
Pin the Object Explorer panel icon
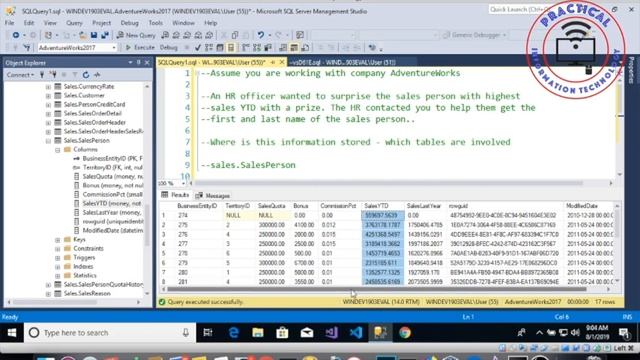pyautogui.click(x=138, y=62)
